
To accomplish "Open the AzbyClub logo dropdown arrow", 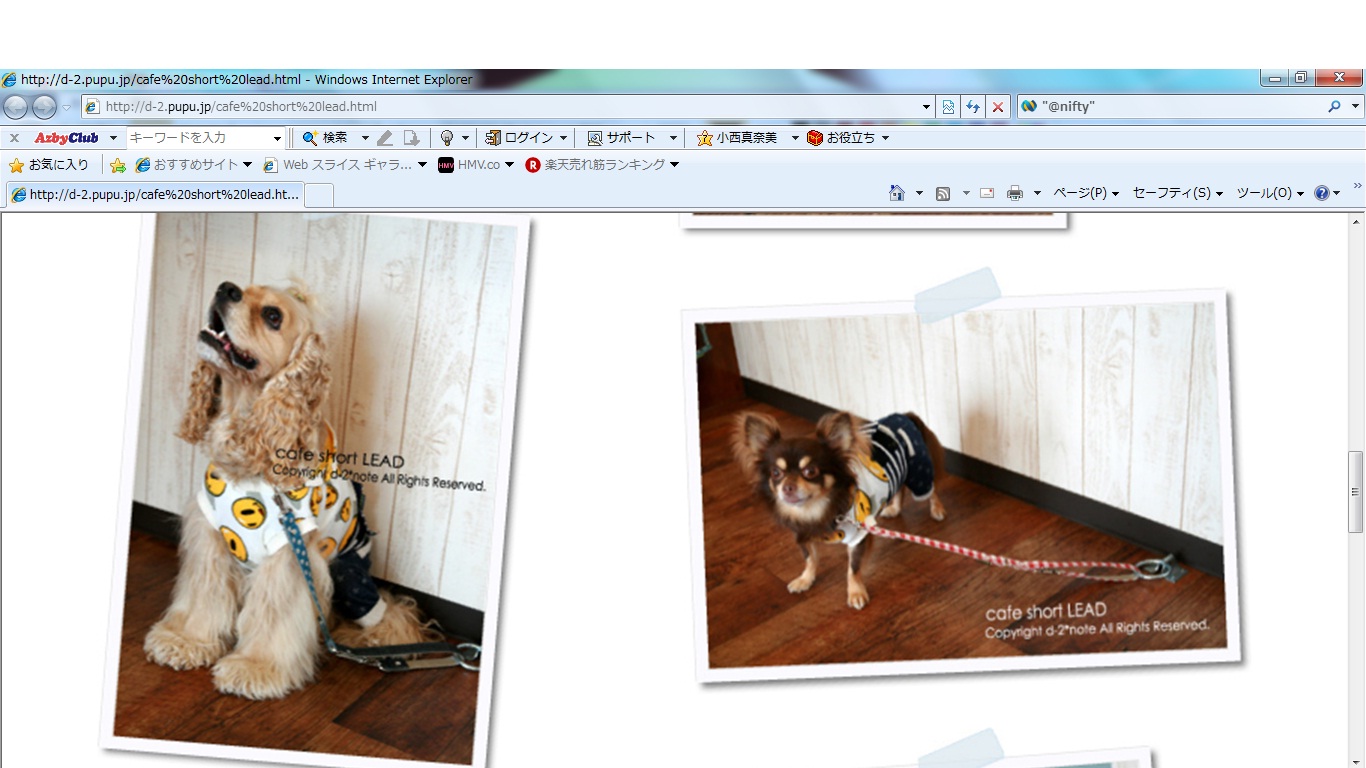I will pos(113,138).
